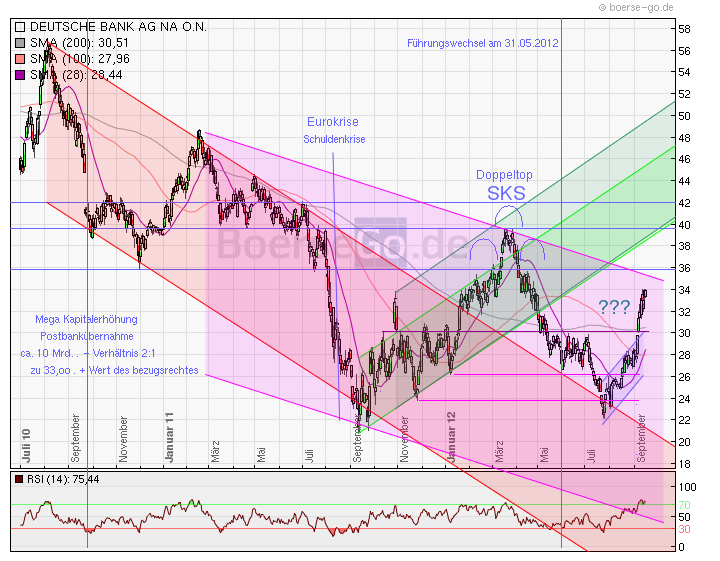Click the DEUTSCHE BANK AG NA O.N. title
720x561 pixels.
point(118,27)
